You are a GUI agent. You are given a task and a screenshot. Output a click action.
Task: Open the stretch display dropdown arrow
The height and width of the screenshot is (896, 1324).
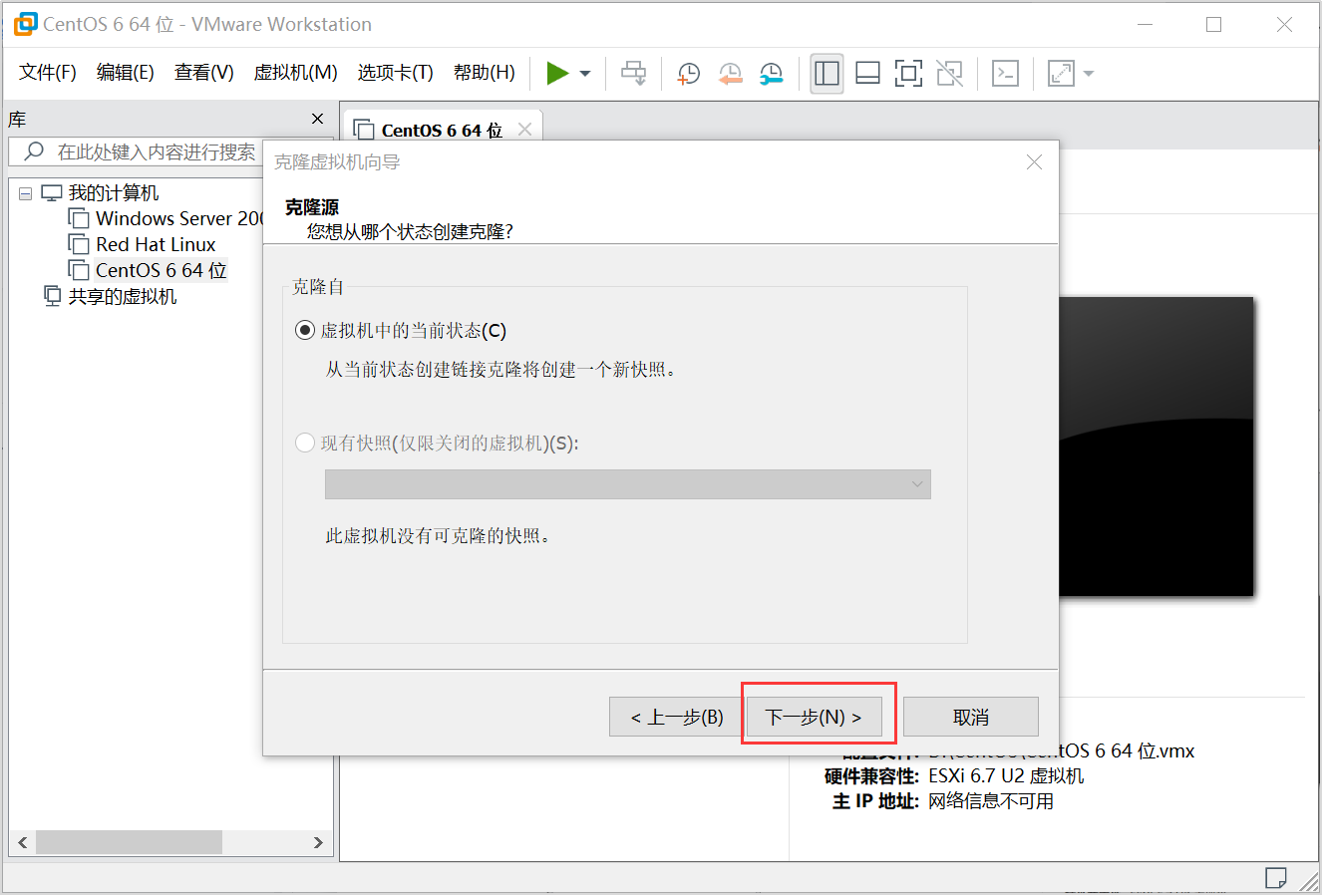[x=1089, y=74]
